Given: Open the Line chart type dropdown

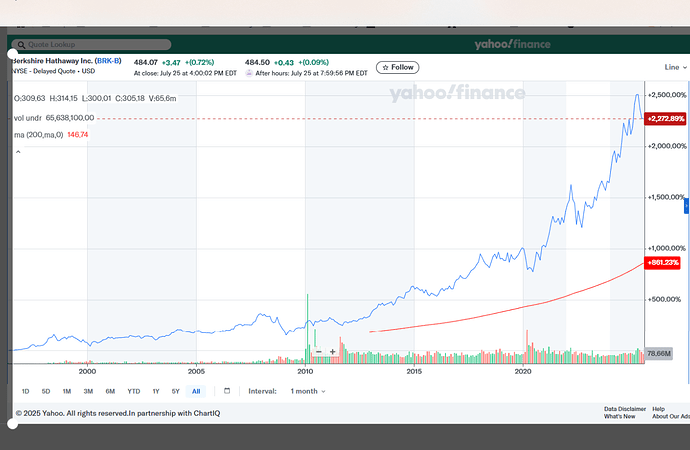Looking at the screenshot, I should [675, 67].
